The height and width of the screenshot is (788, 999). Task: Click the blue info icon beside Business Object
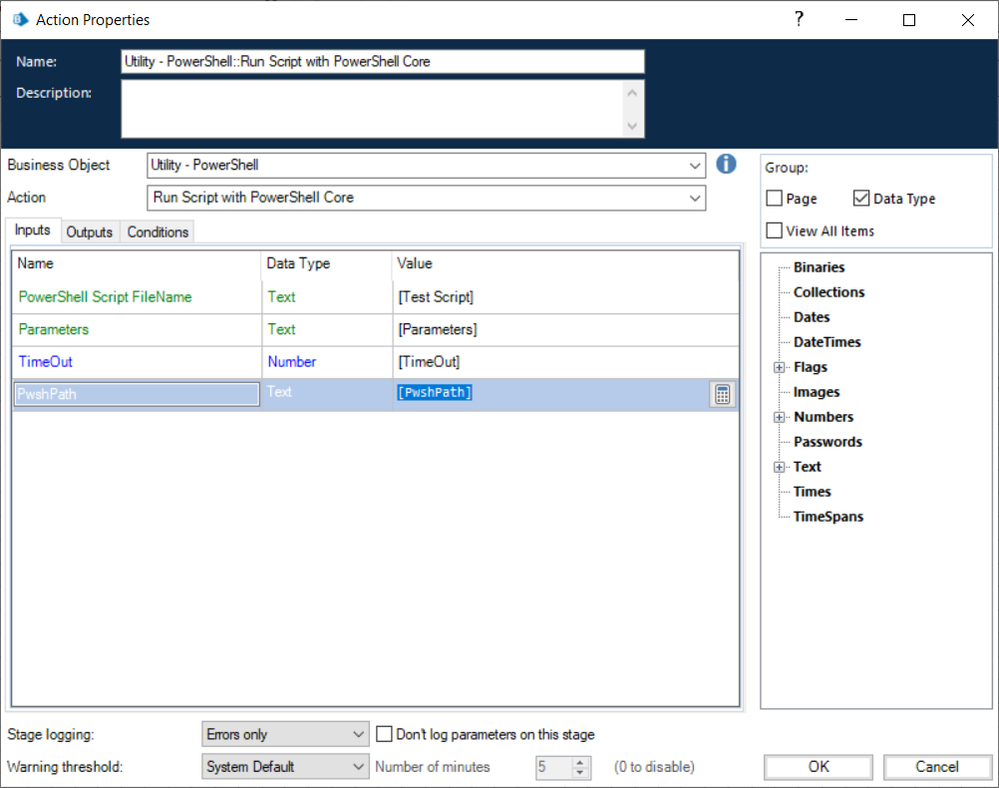726,164
